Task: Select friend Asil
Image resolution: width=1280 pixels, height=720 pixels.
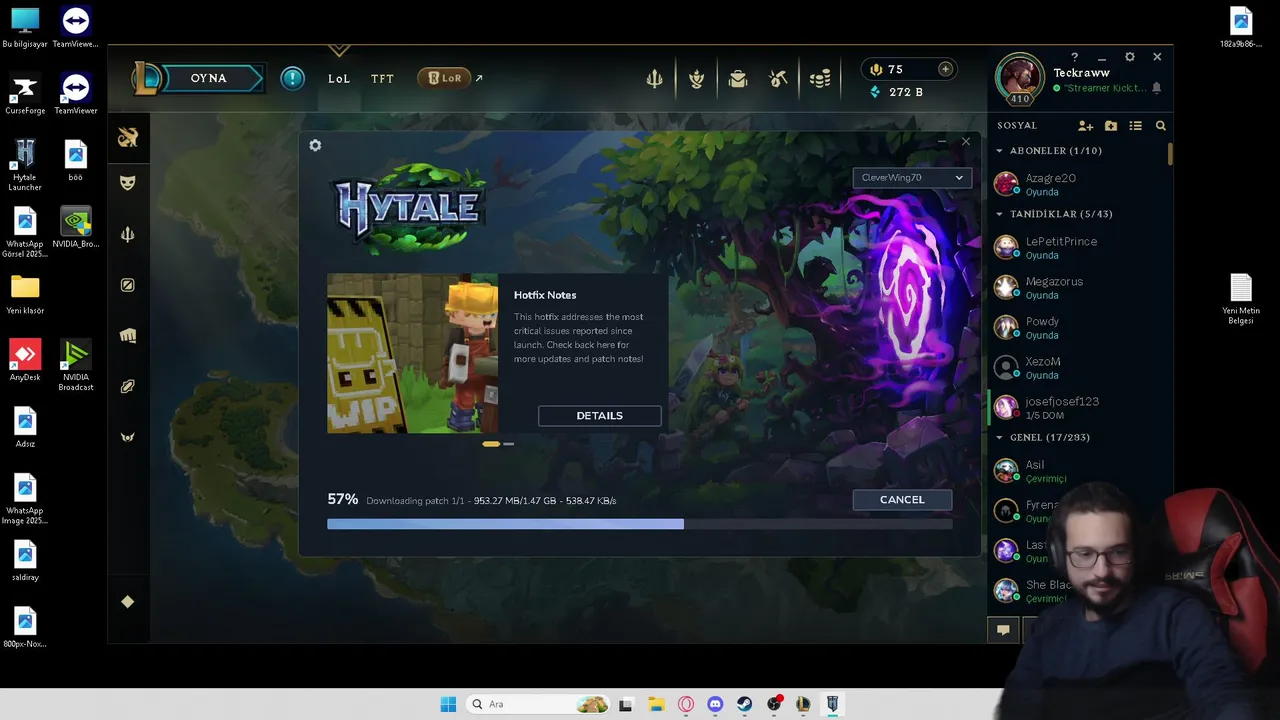Action: pos(1078,471)
